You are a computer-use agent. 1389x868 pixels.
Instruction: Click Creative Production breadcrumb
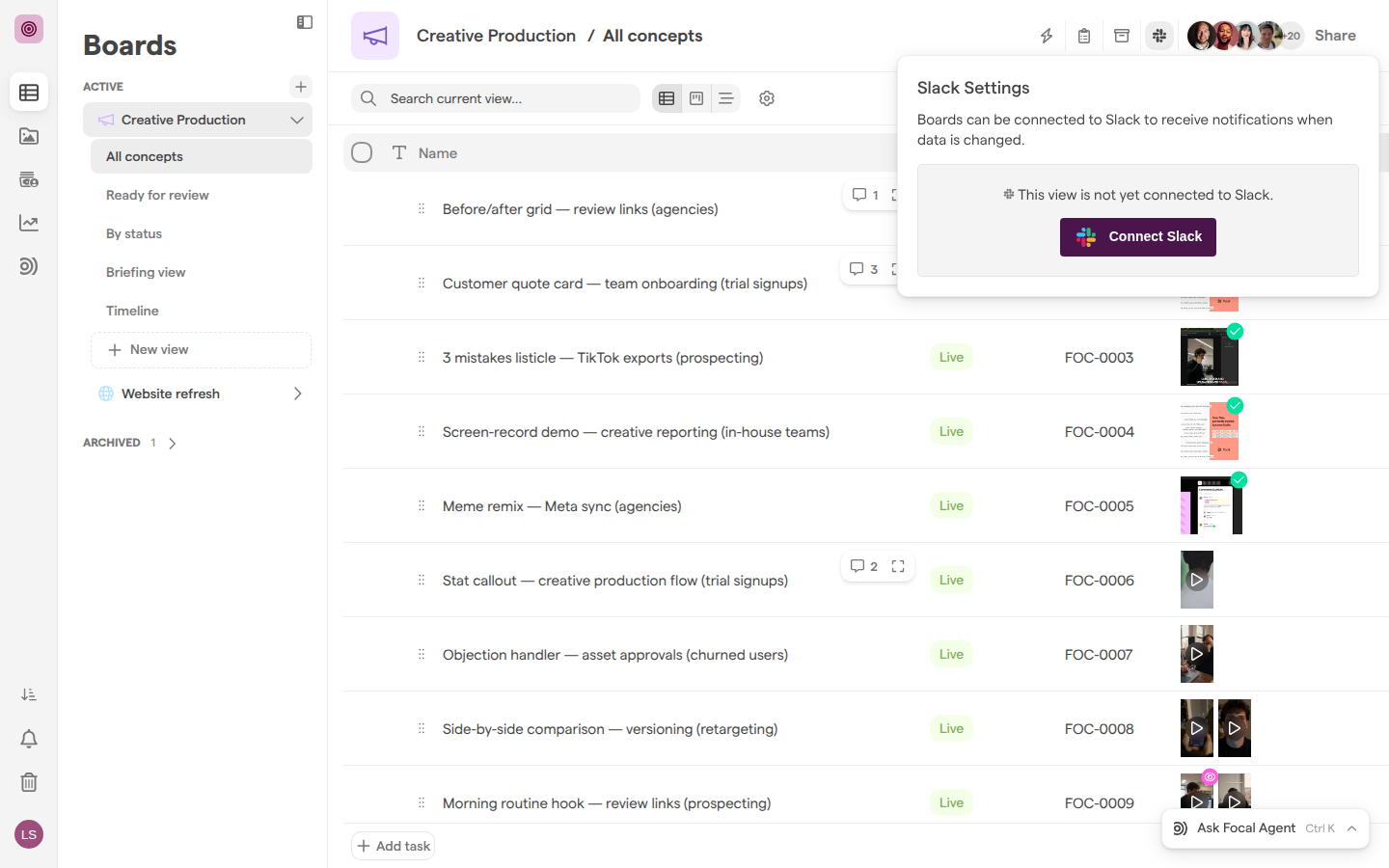pos(496,36)
